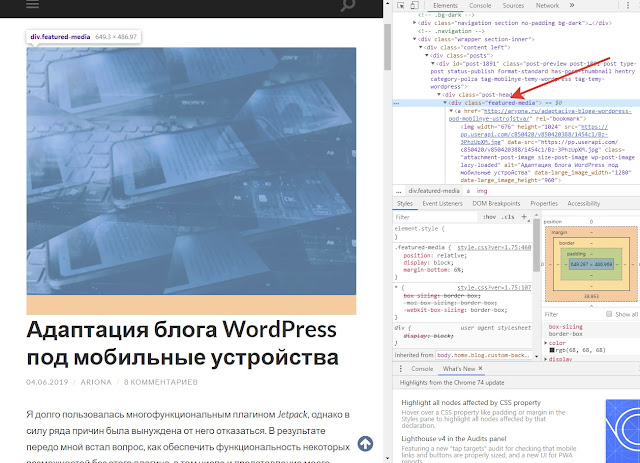Select the Accessibility tab
Image resolution: width=640 pixels, height=463 pixels.
(584, 203)
